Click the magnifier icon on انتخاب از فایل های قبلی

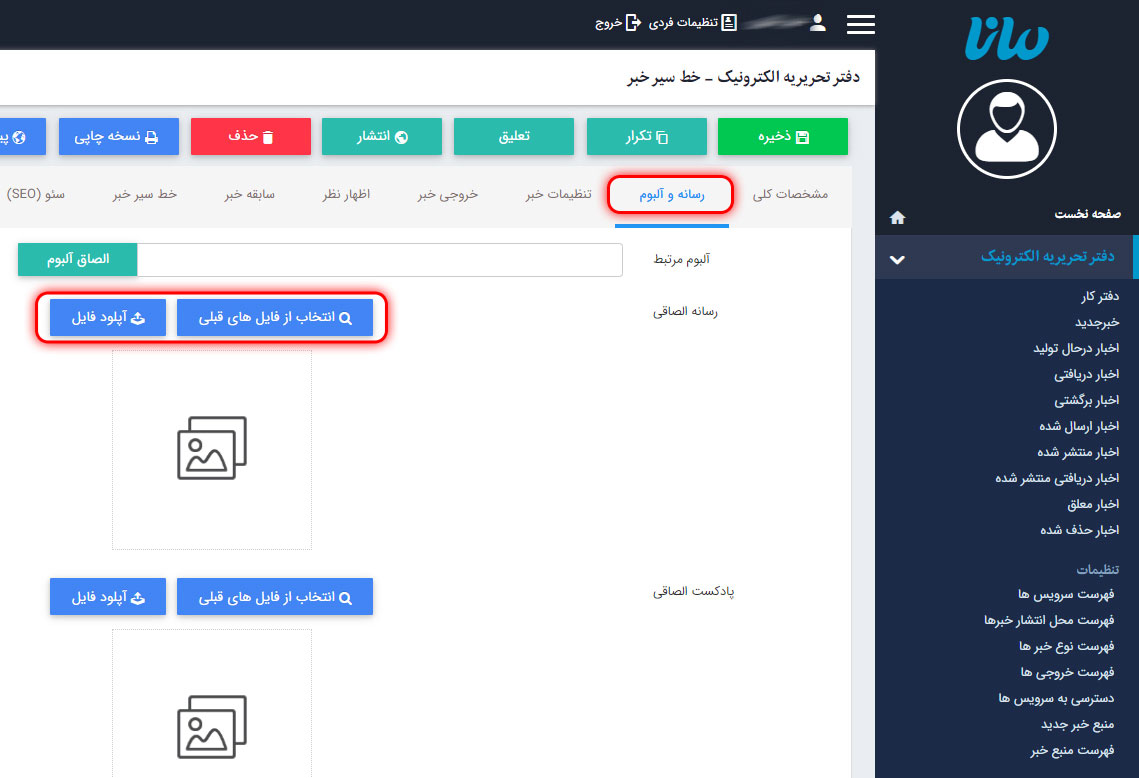click(x=344, y=317)
